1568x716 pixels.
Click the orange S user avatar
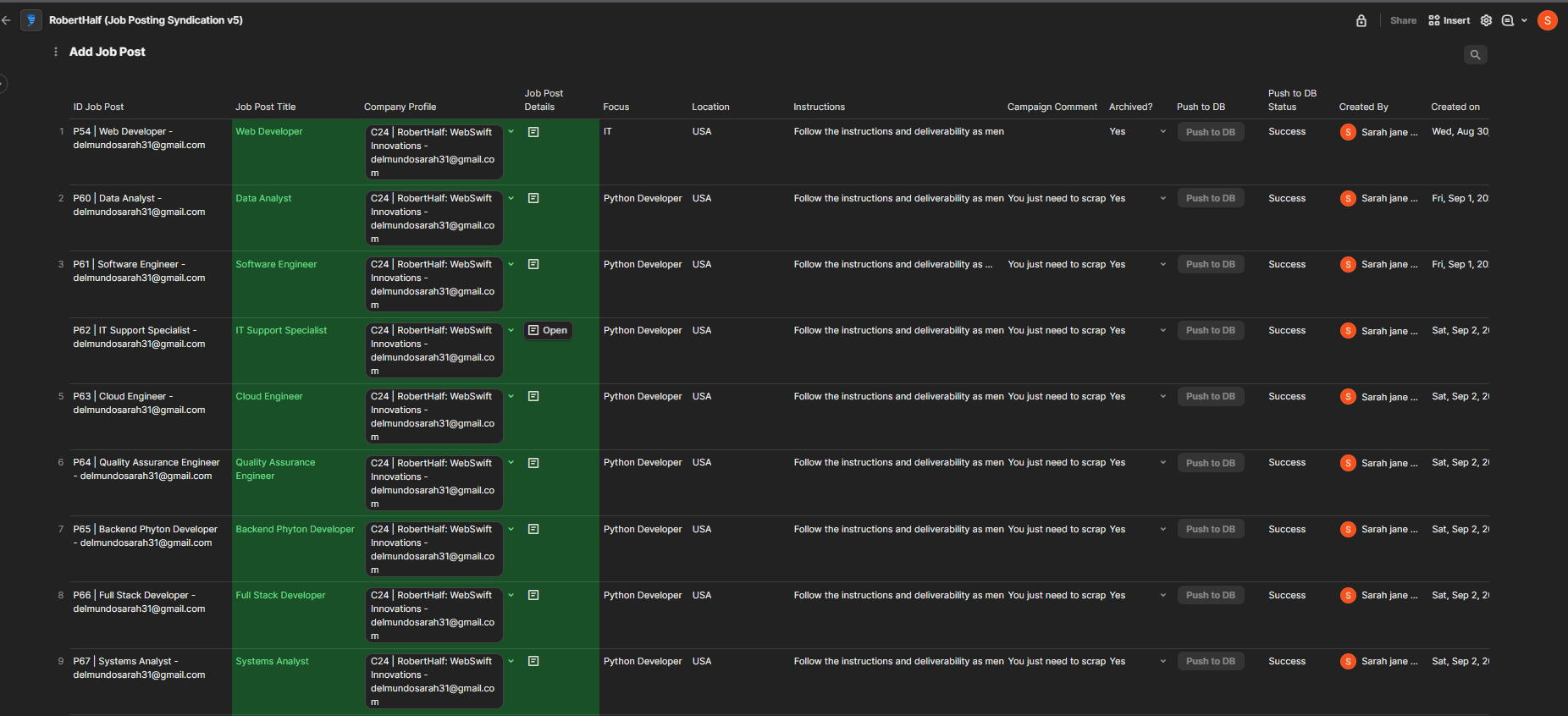coord(1547,20)
